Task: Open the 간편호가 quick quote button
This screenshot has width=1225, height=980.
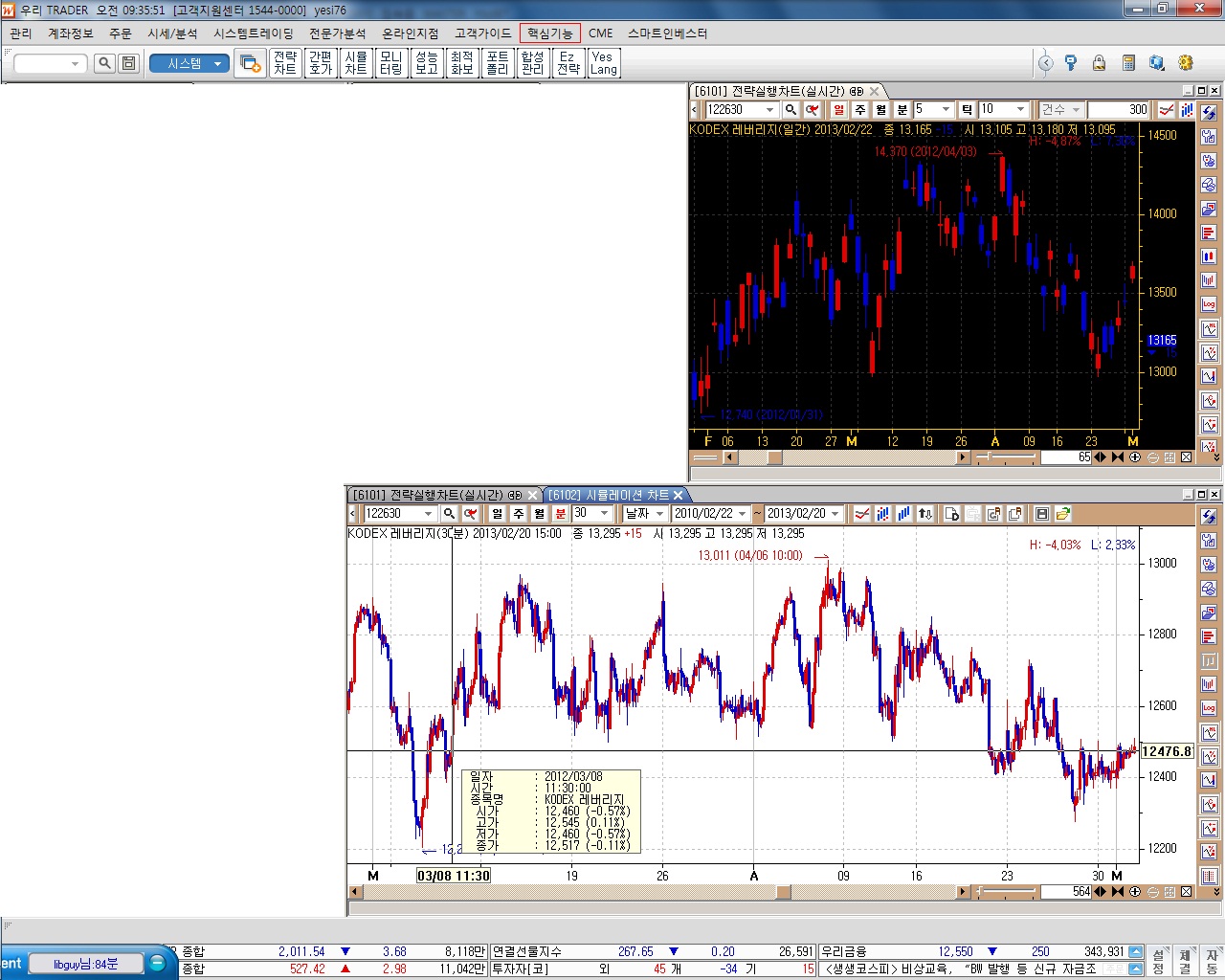Action: pyautogui.click(x=321, y=63)
